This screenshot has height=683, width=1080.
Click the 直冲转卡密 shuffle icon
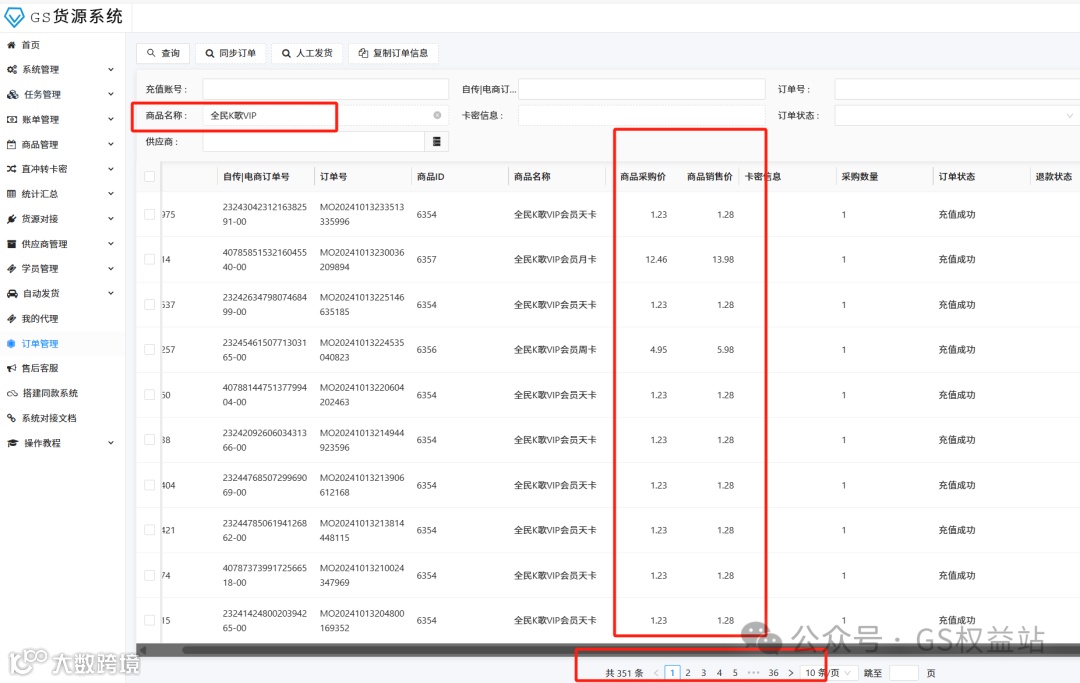pyautogui.click(x=11, y=169)
